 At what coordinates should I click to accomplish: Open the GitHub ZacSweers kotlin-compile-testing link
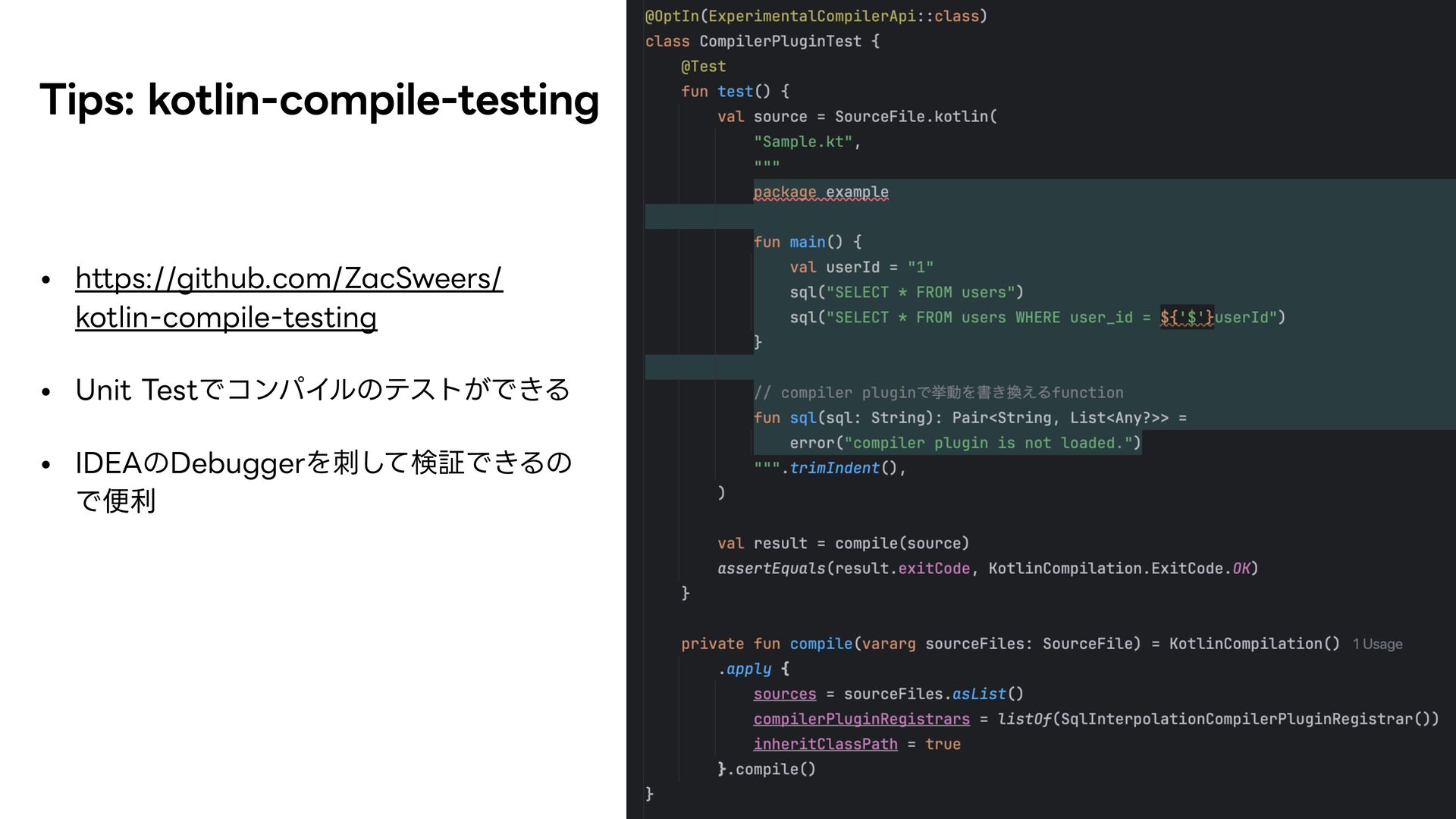pos(288,279)
